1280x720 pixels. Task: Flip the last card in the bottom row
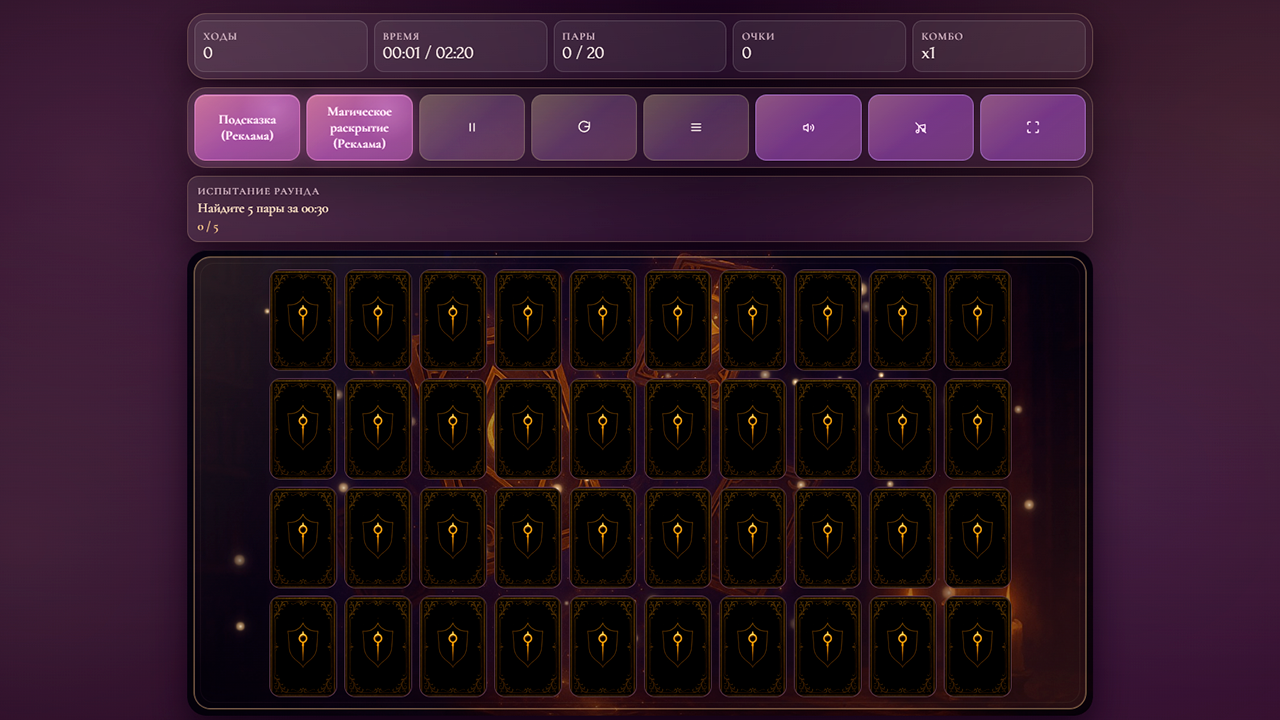977,647
